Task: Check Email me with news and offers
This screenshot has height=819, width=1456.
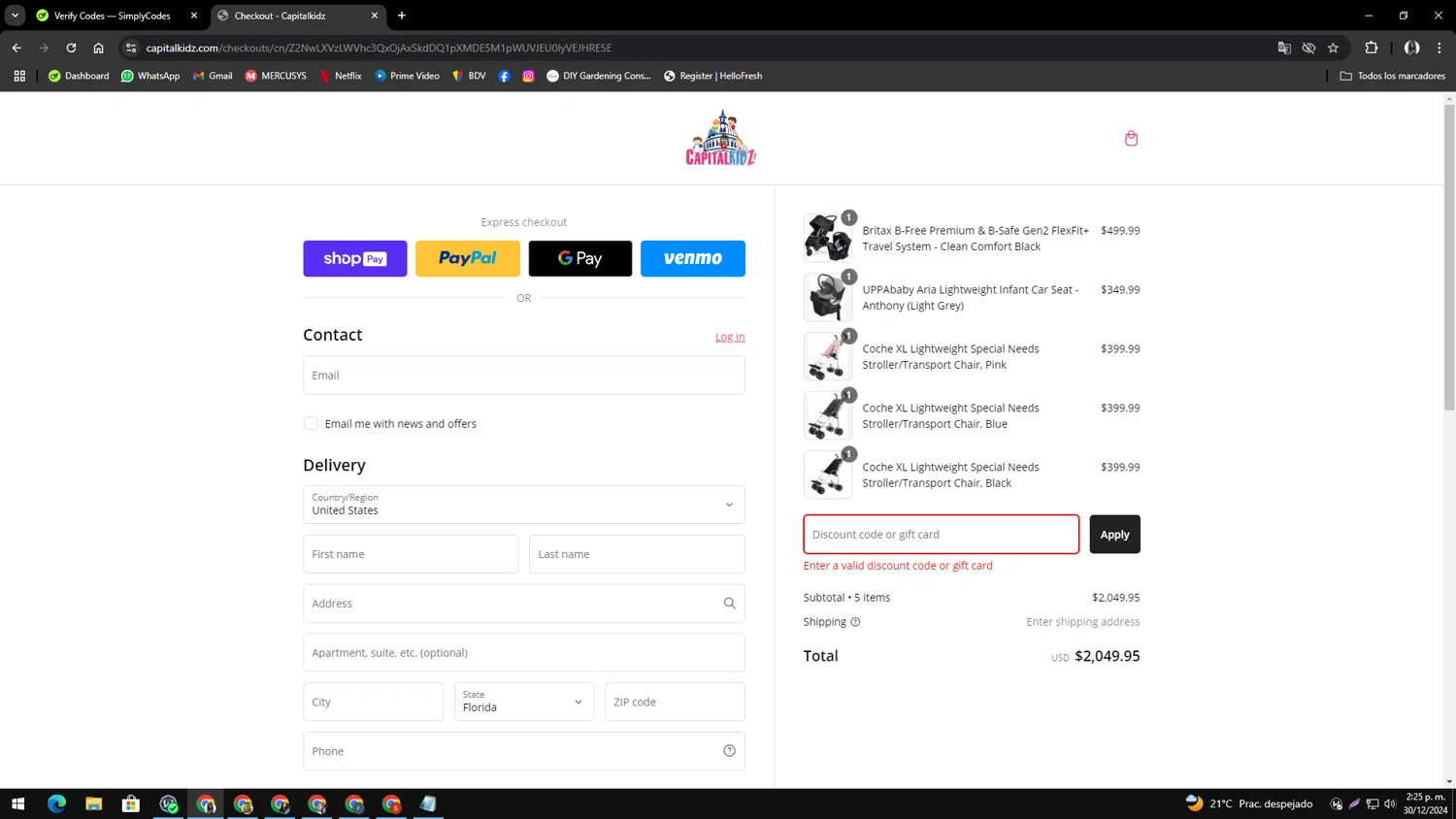Action: click(x=311, y=423)
